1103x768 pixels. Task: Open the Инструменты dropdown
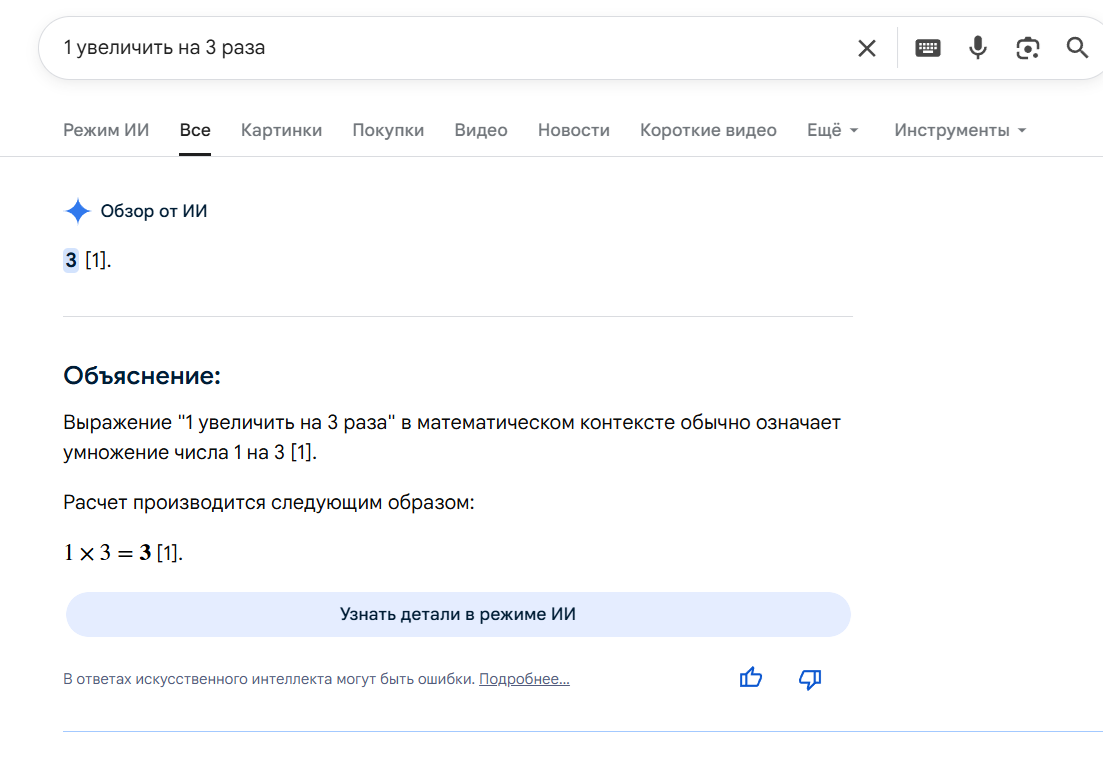click(x=960, y=130)
